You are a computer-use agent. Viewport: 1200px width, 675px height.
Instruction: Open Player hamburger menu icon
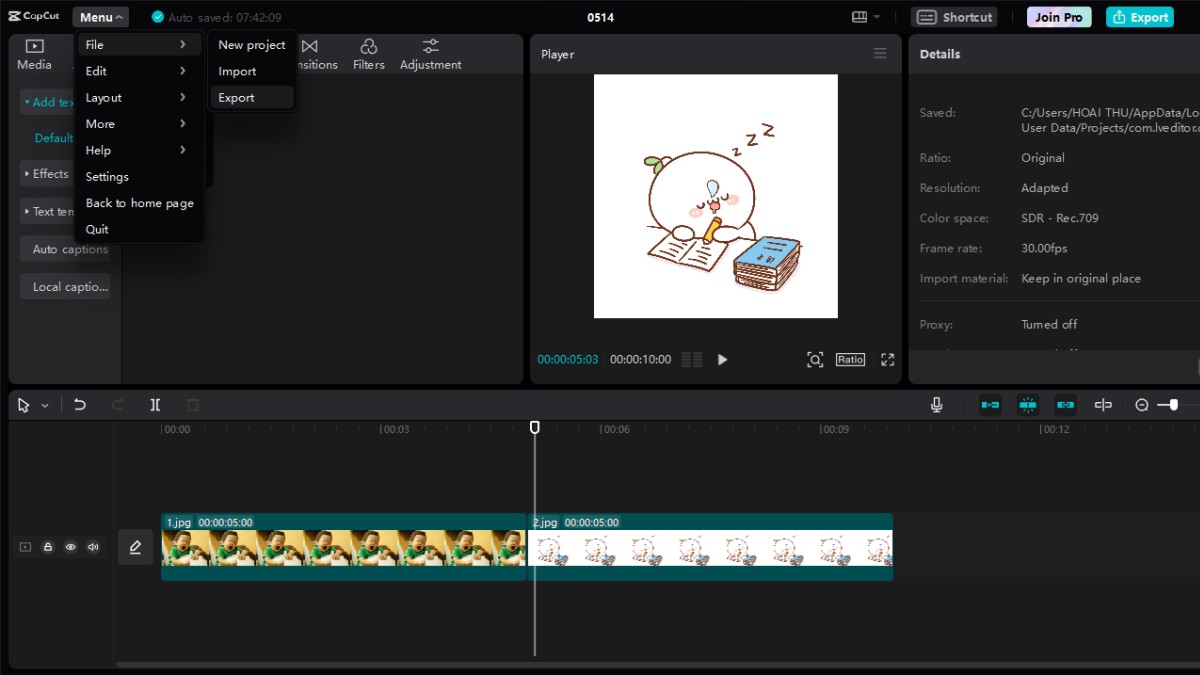[880, 54]
